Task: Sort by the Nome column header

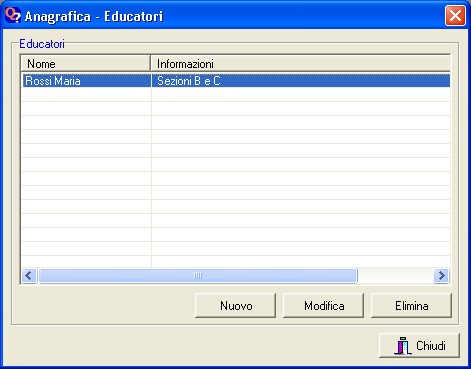Action: (86, 63)
